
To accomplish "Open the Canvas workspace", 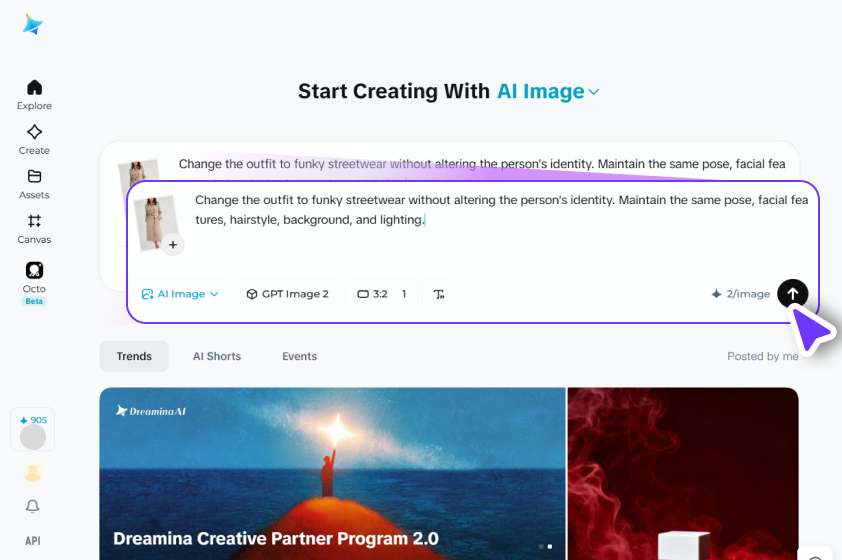I will pos(34,229).
